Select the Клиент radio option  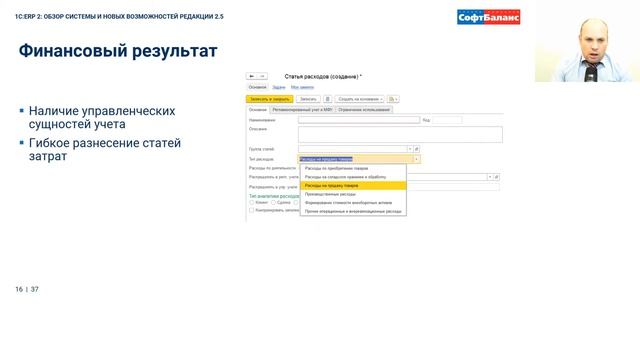tap(251, 202)
